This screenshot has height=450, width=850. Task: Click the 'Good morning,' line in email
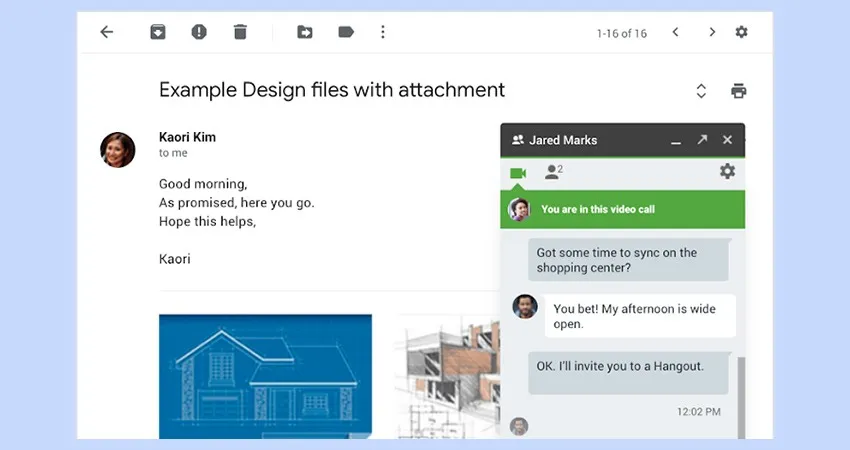[x=203, y=184]
